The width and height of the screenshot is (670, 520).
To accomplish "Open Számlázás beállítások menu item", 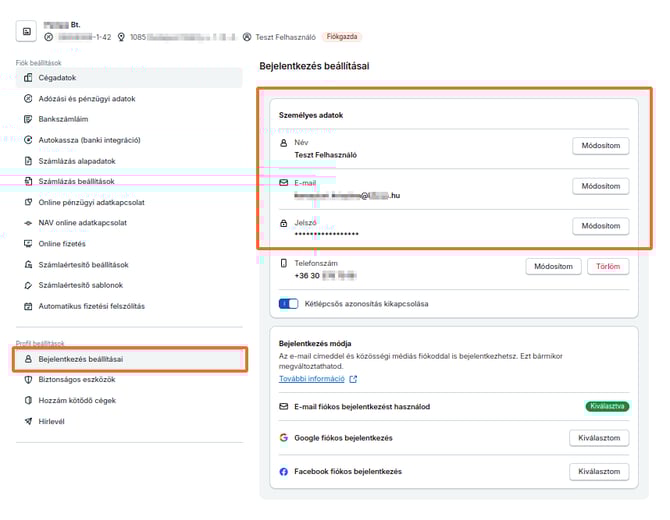I will tap(76, 181).
